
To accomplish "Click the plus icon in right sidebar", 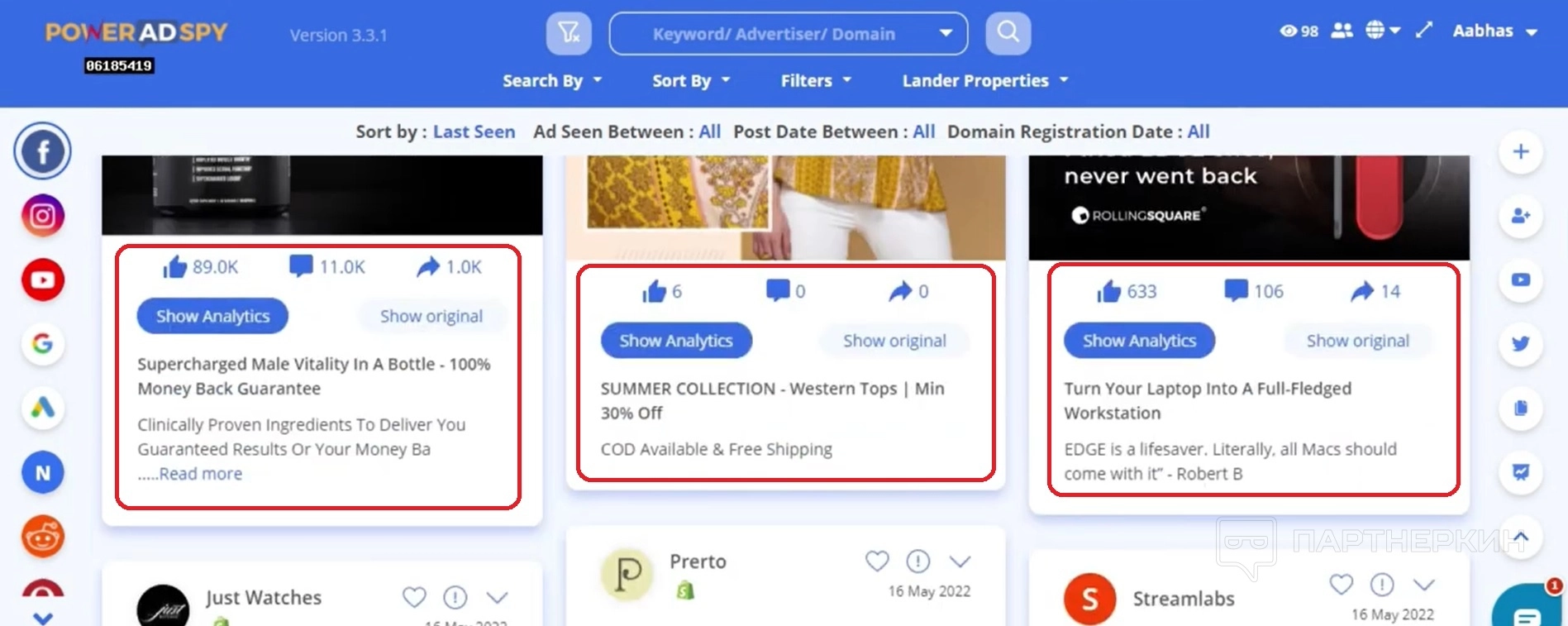I will tap(1521, 151).
